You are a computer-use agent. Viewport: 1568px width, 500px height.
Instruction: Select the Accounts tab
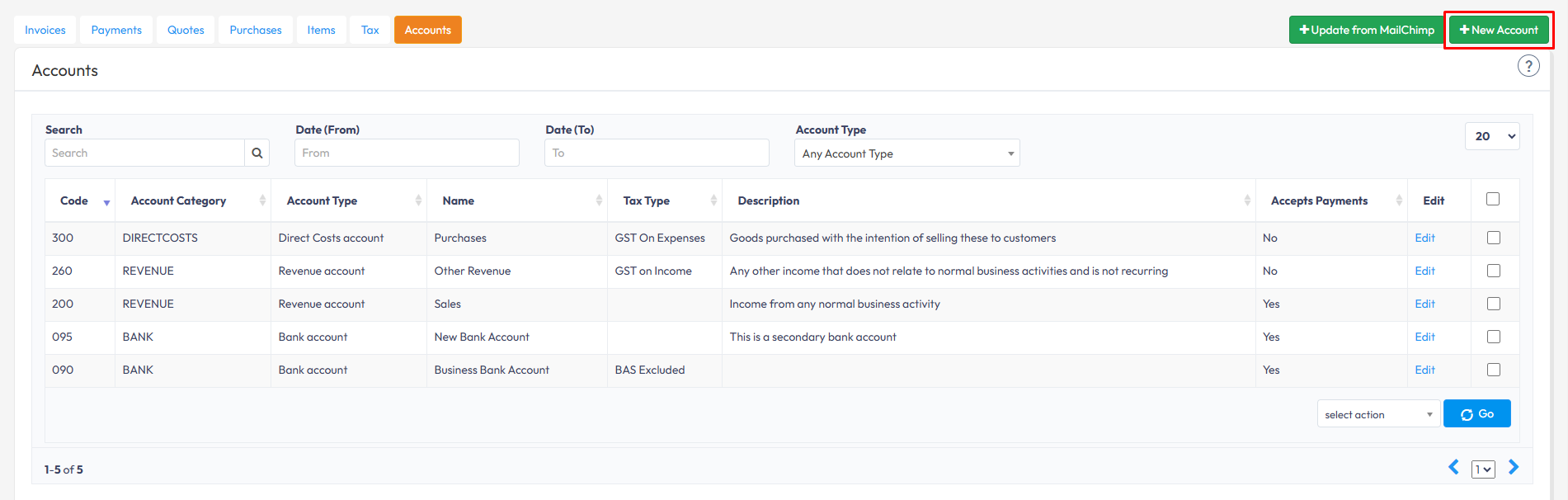pos(428,30)
